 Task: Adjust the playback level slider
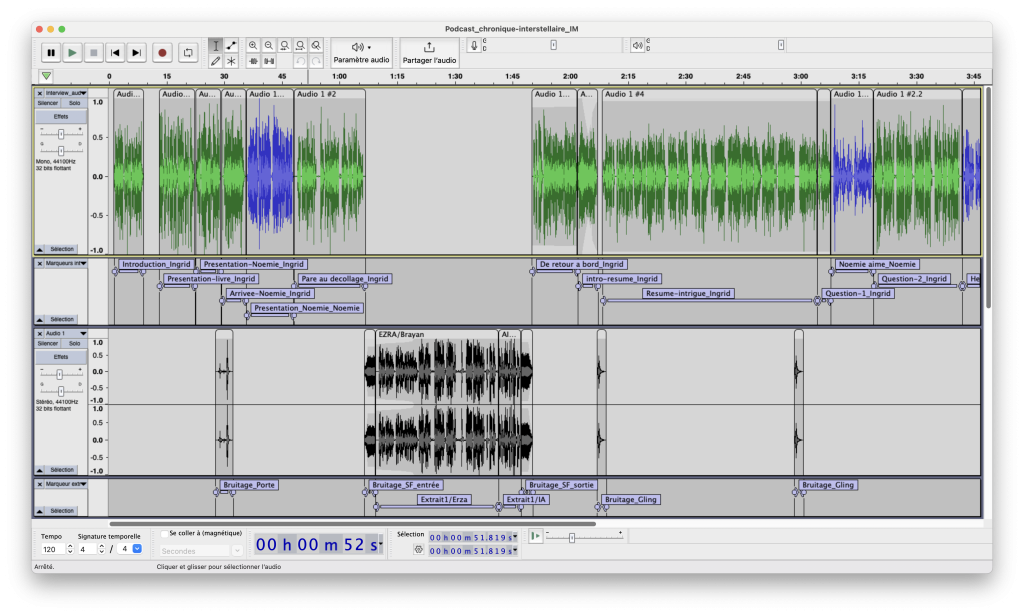(x=781, y=45)
